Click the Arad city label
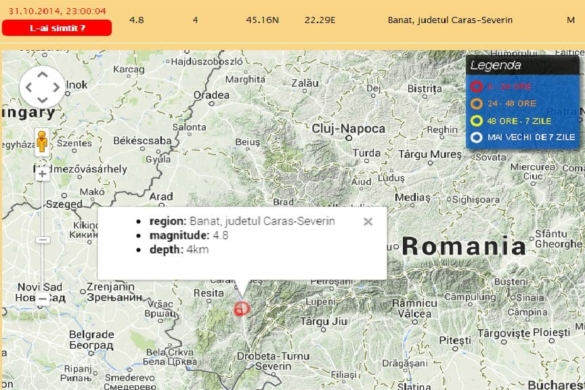This screenshot has width=585, height=390. pos(161,197)
